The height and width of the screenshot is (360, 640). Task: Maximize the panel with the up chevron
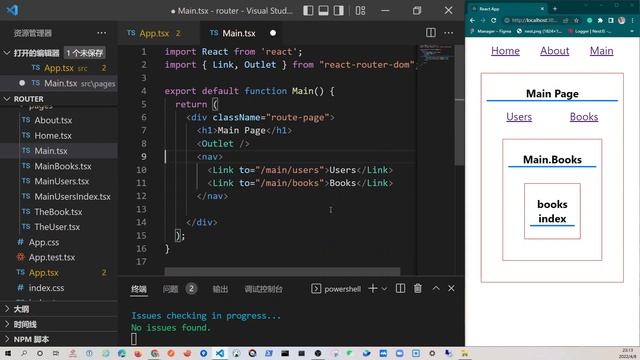436,289
